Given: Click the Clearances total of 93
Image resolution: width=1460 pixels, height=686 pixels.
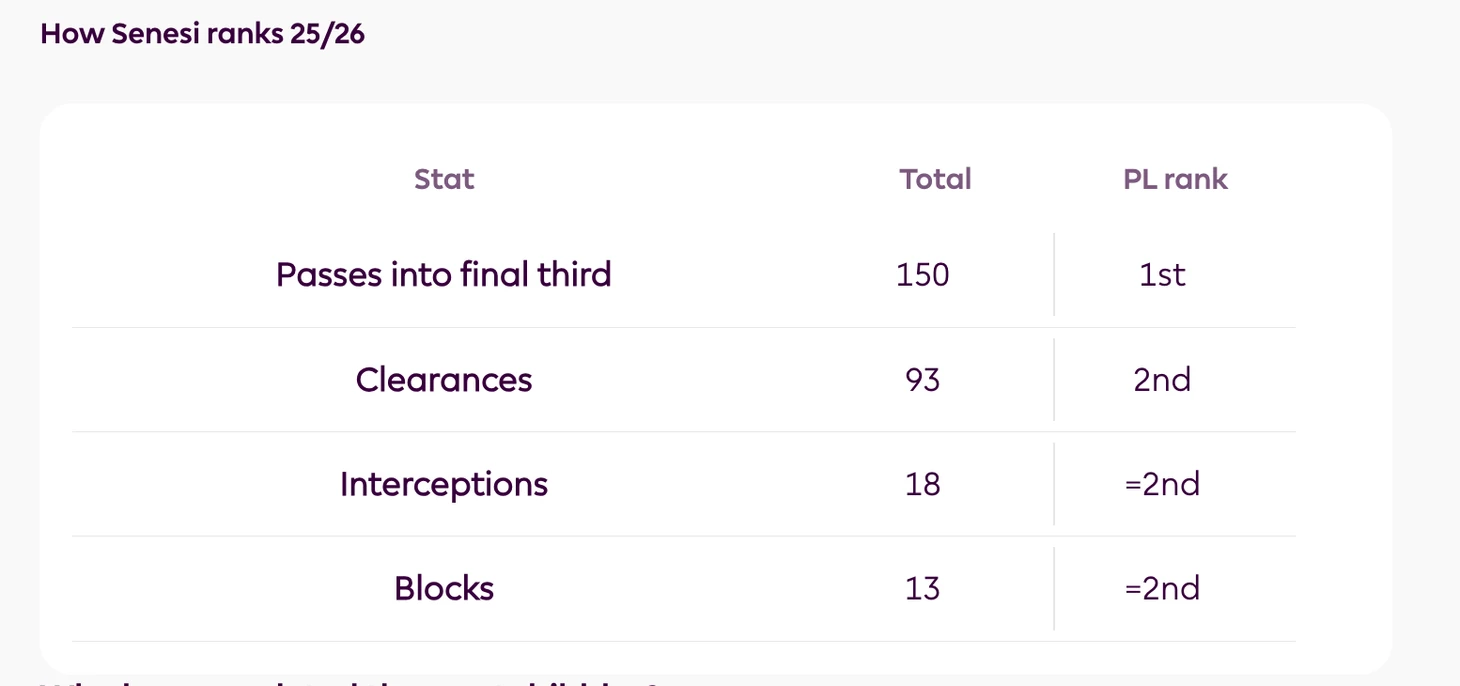Looking at the screenshot, I should pyautogui.click(x=922, y=380).
